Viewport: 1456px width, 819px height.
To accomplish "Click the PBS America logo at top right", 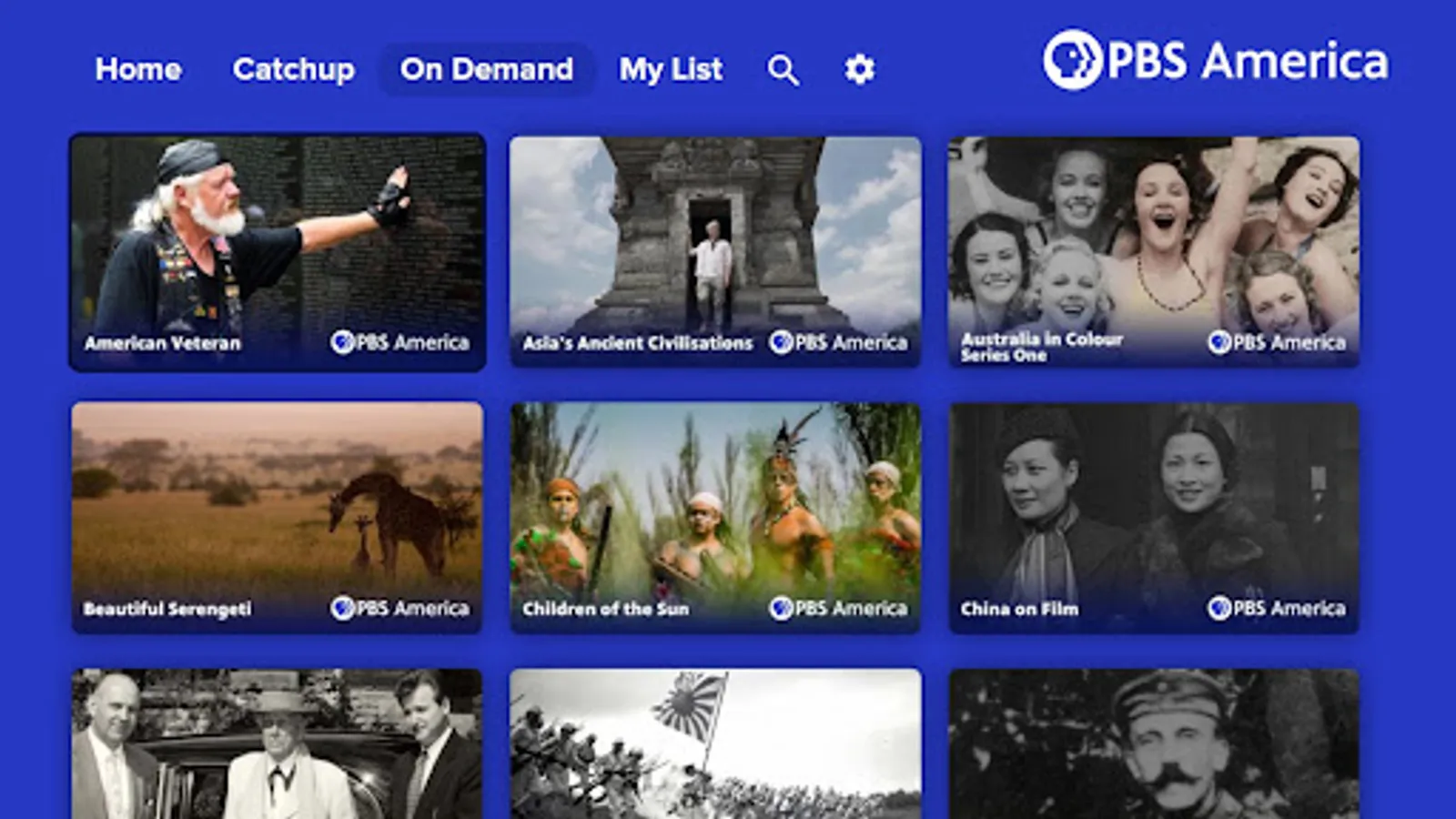I will [1216, 60].
